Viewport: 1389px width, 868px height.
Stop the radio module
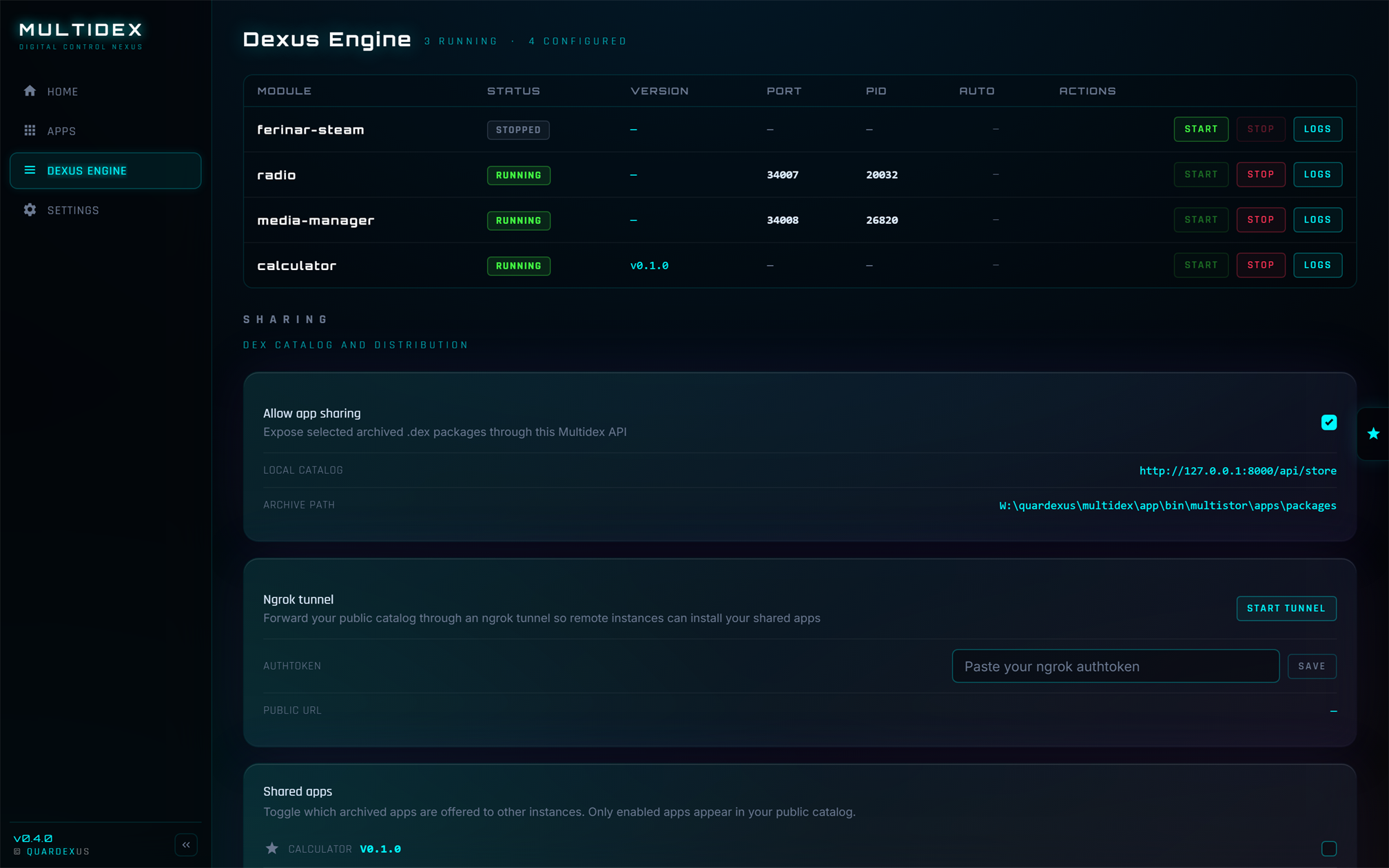coord(1261,175)
